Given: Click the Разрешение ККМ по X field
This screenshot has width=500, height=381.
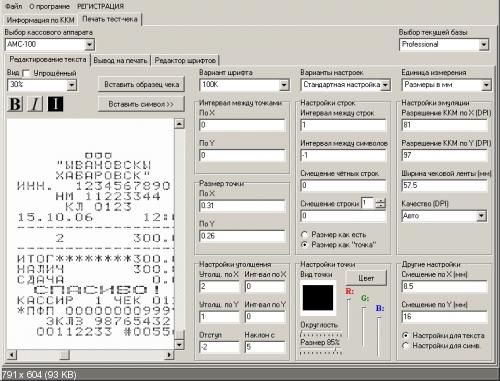Looking at the screenshot, I should tap(445, 125).
